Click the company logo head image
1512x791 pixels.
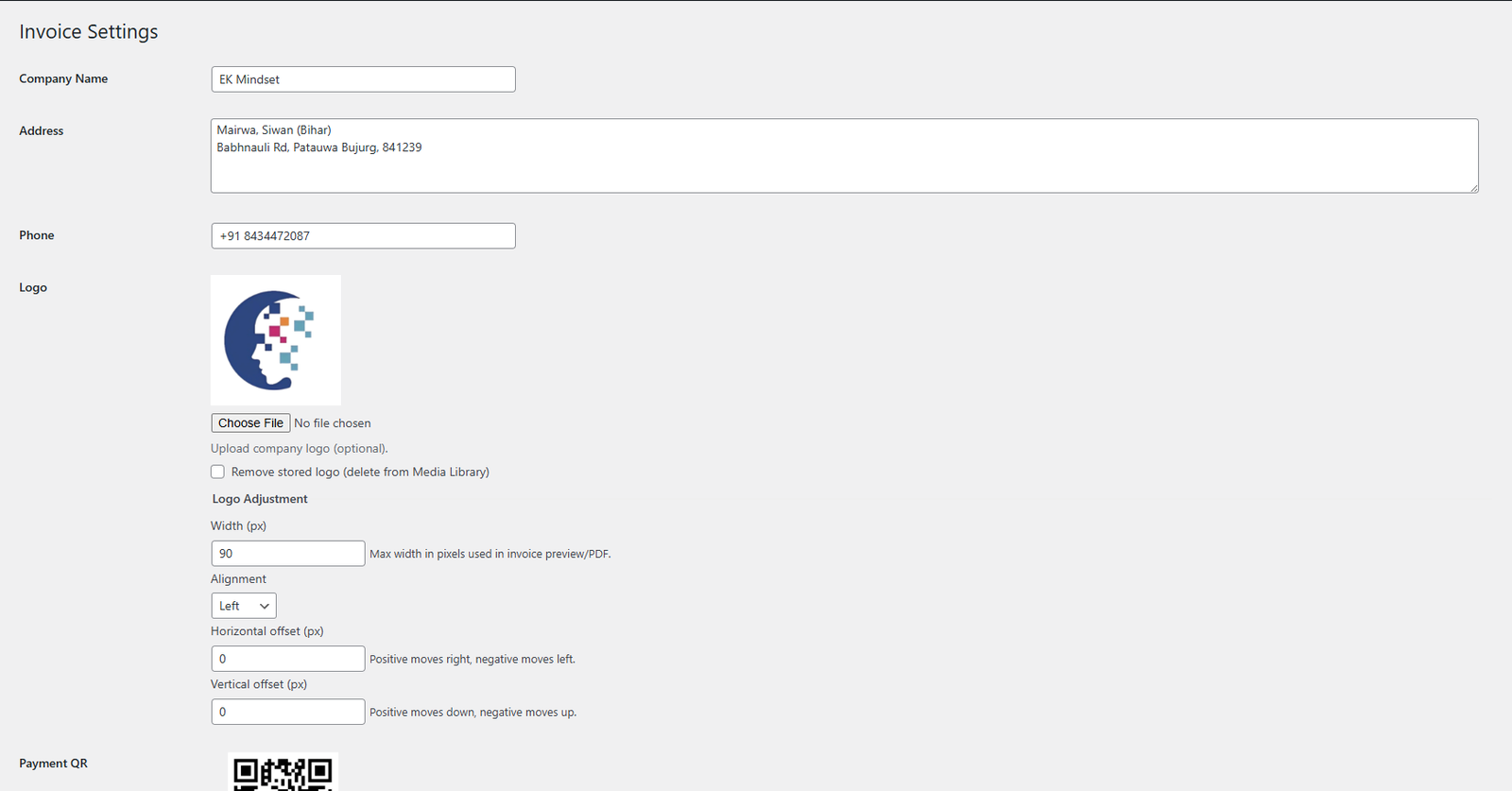(275, 340)
